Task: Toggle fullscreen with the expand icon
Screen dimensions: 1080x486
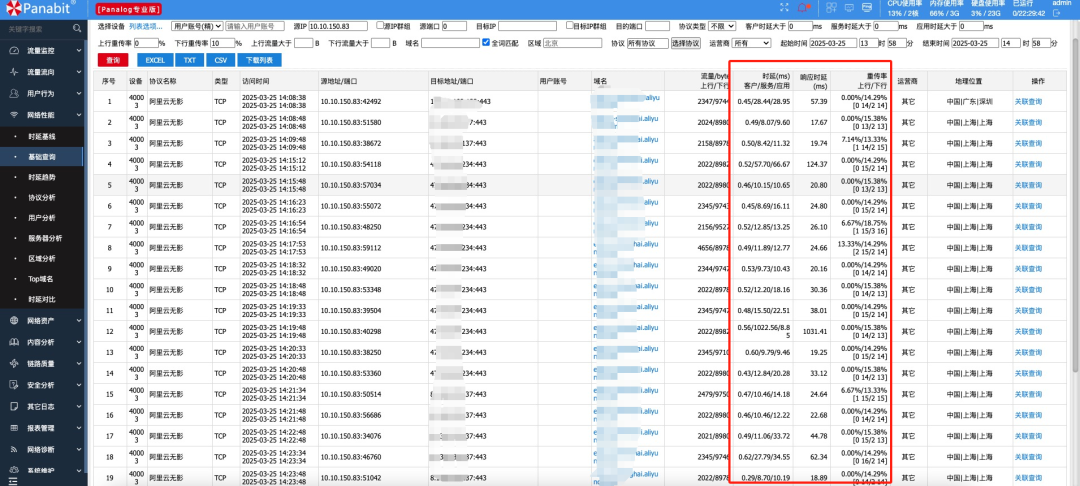Action: [x=784, y=8]
